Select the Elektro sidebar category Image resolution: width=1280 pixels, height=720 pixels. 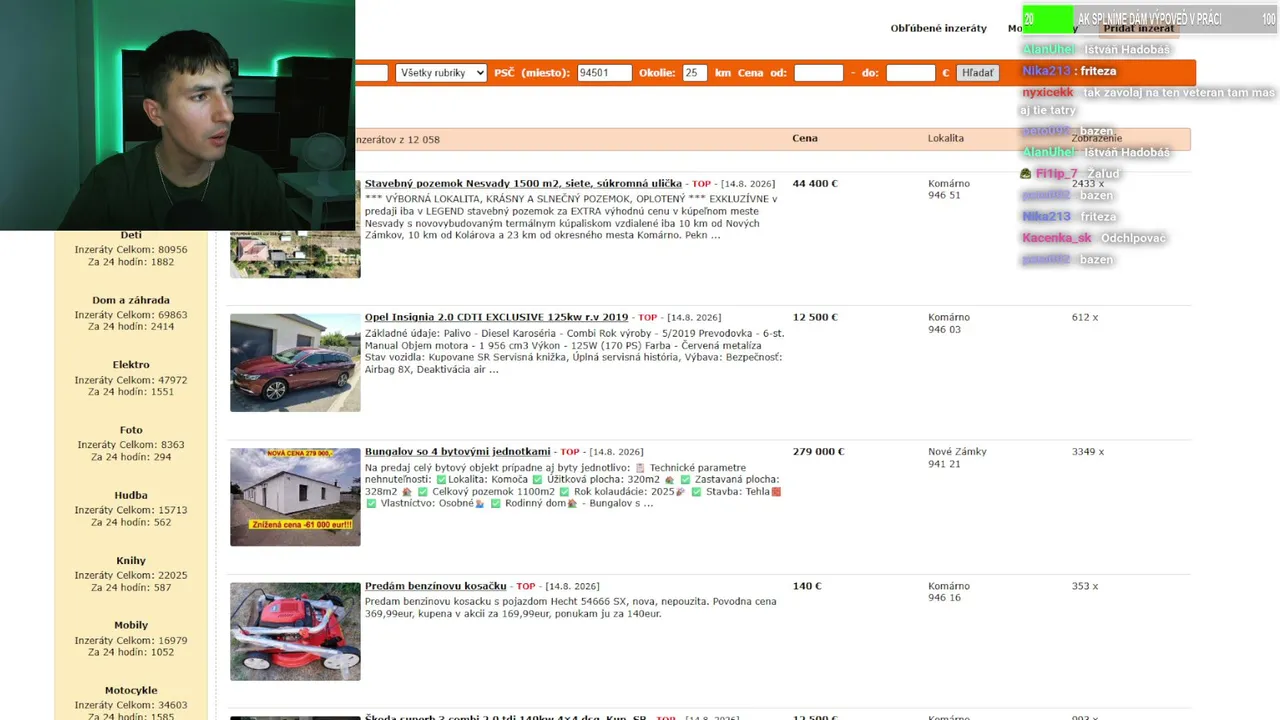point(131,365)
